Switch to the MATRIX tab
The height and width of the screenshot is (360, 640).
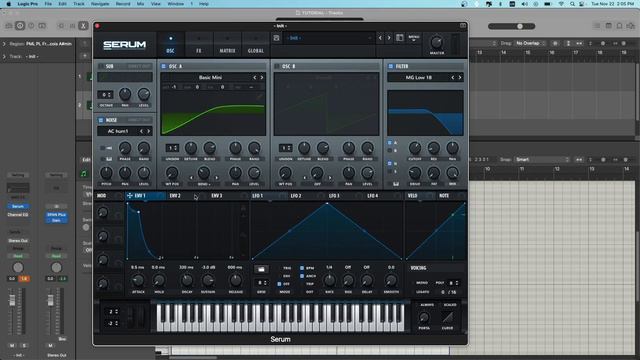[227, 44]
